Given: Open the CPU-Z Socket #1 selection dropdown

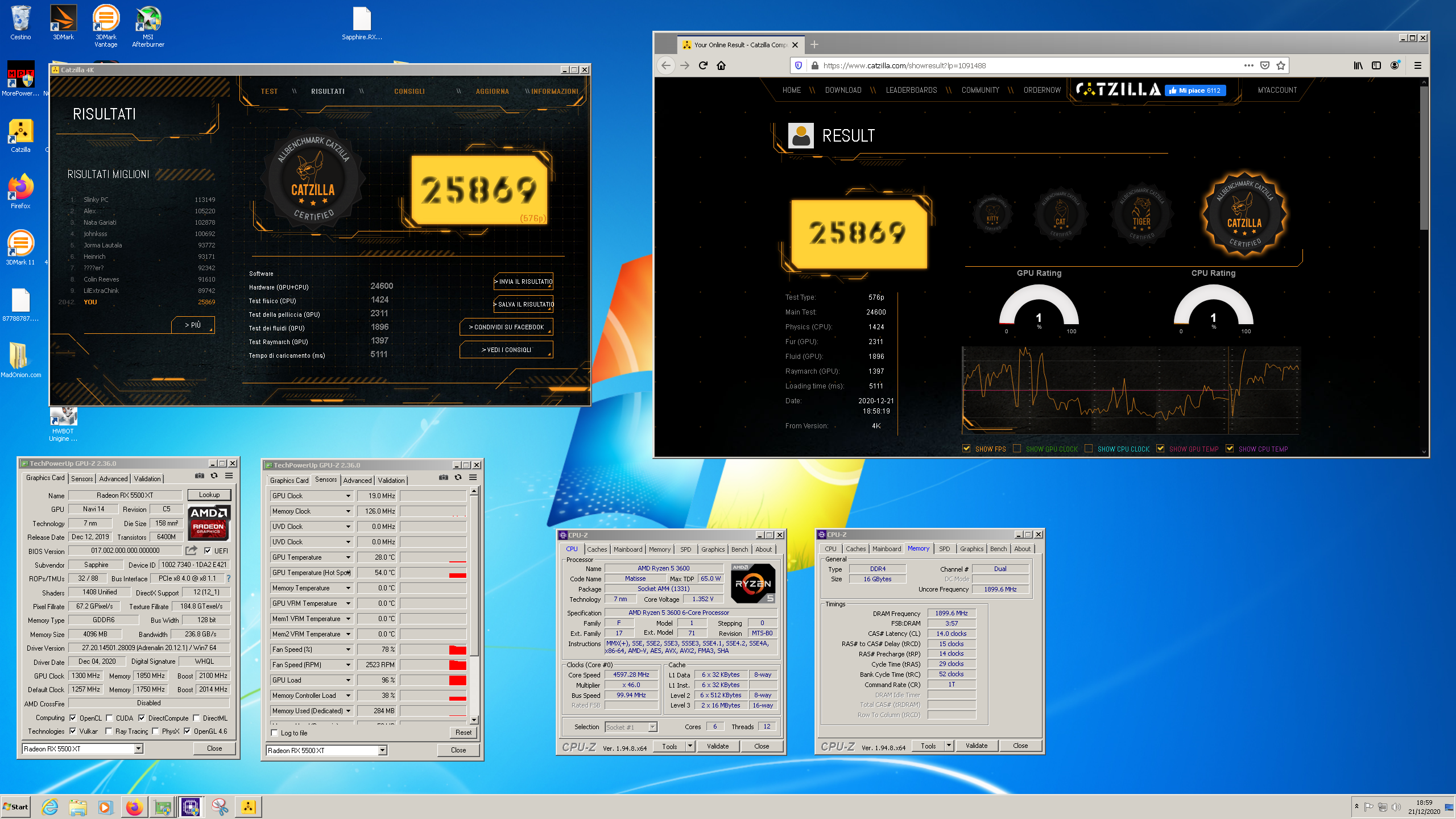Looking at the screenshot, I should tap(652, 727).
